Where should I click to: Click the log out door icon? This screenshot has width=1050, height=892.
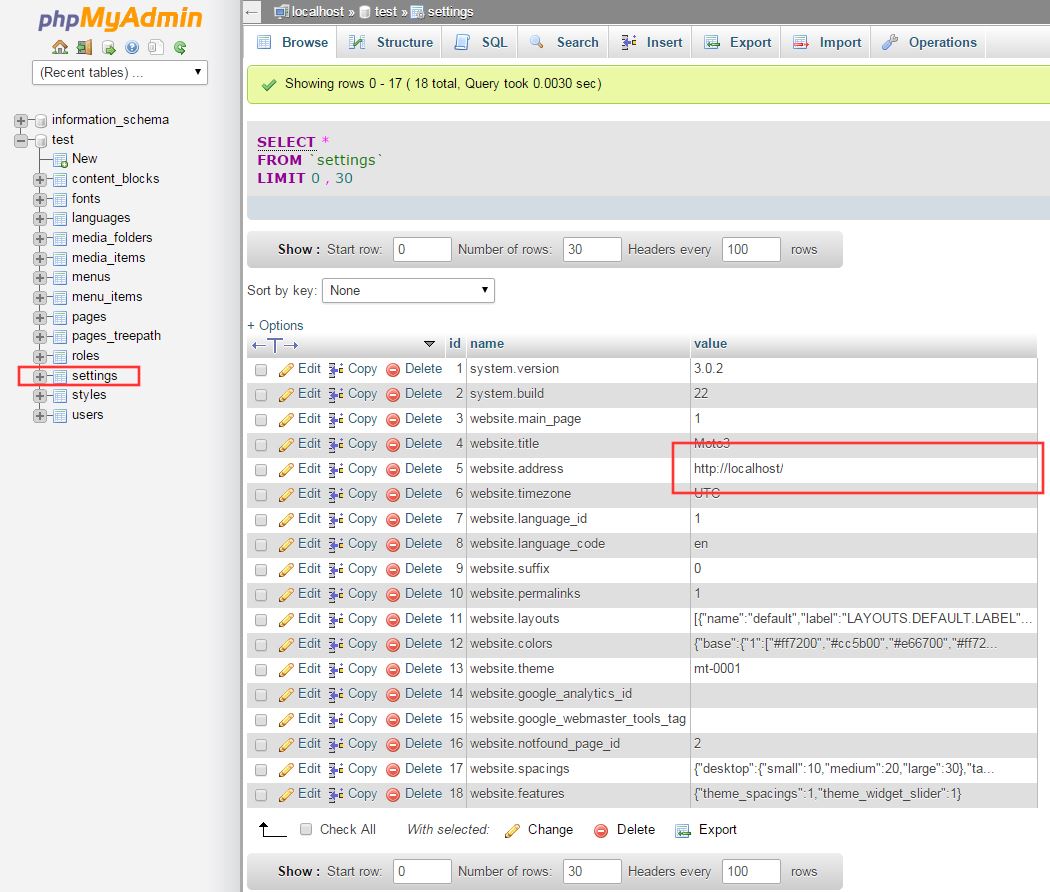(84, 47)
